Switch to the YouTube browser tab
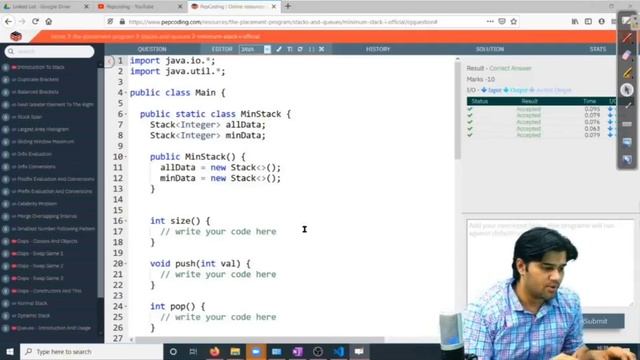This screenshot has height=360, width=640. click(x=140, y=7)
